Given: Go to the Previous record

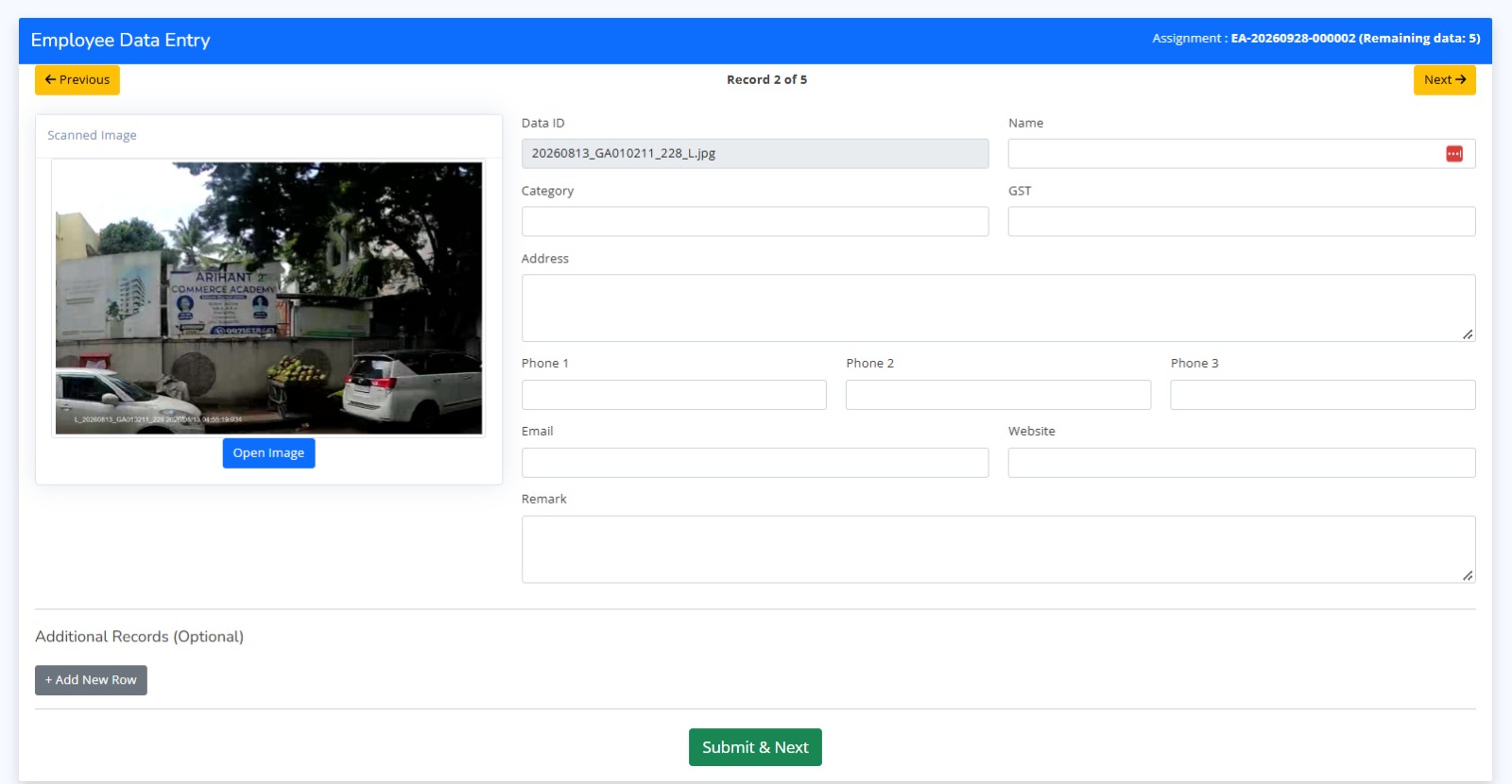Looking at the screenshot, I should pyautogui.click(x=77, y=80).
